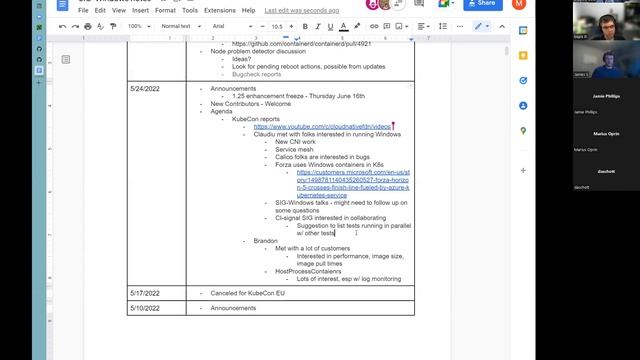The width and height of the screenshot is (640, 360).
Task: Click 'Last edit was seconds ago' link
Action: coord(302,11)
